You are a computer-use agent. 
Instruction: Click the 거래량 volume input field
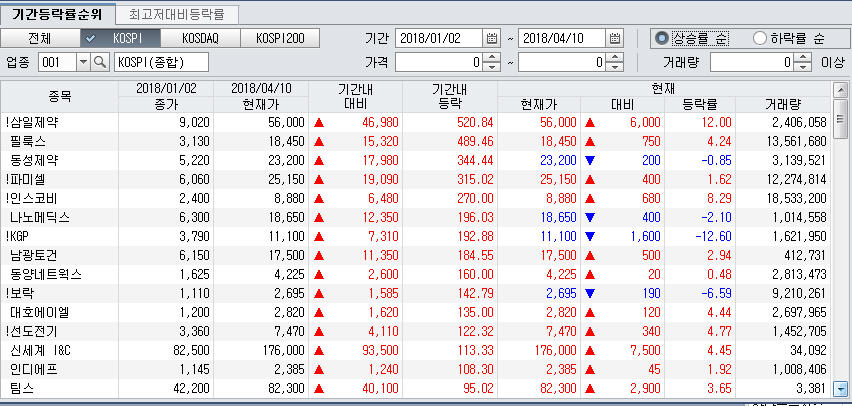pyautogui.click(x=753, y=63)
